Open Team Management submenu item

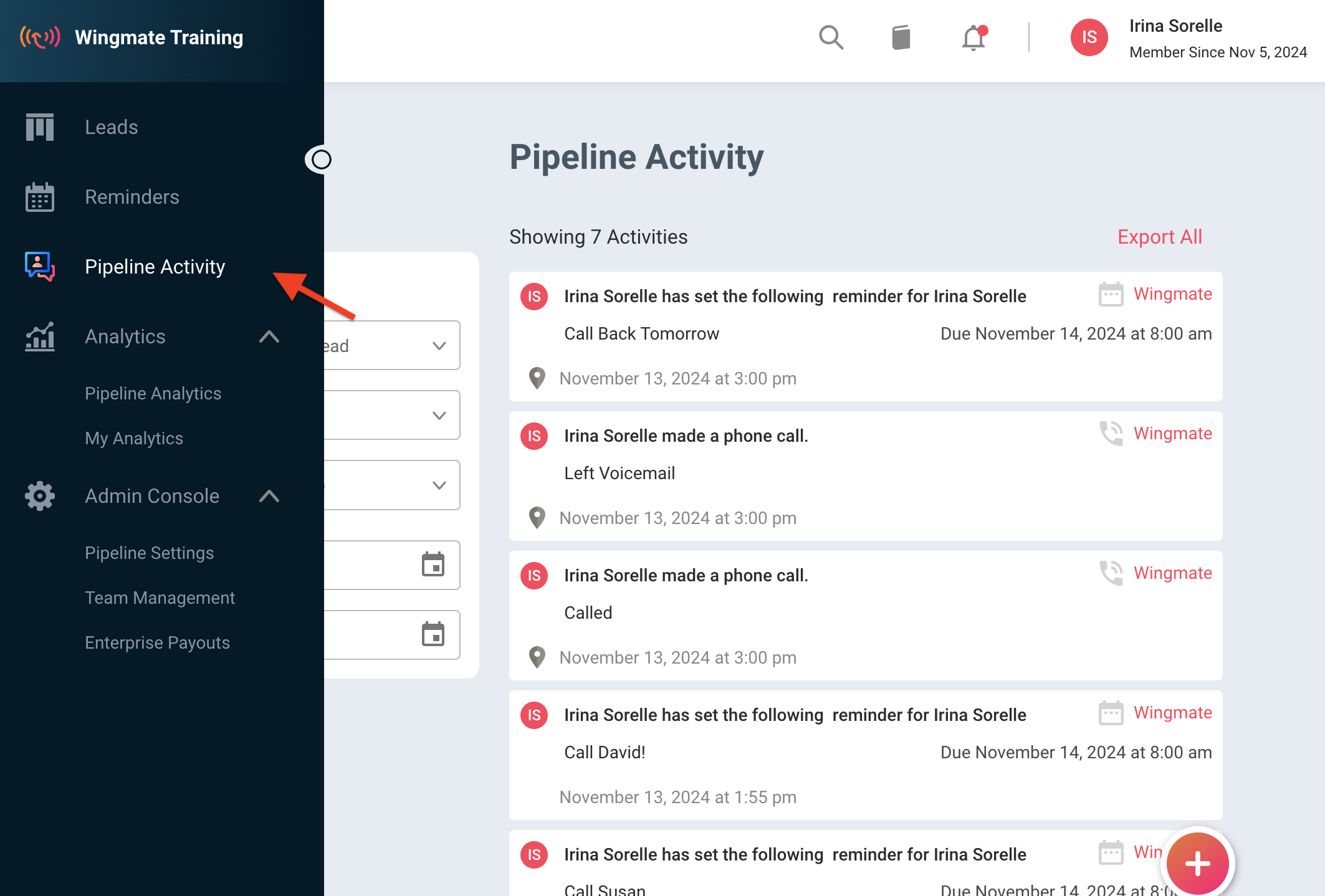[160, 598]
